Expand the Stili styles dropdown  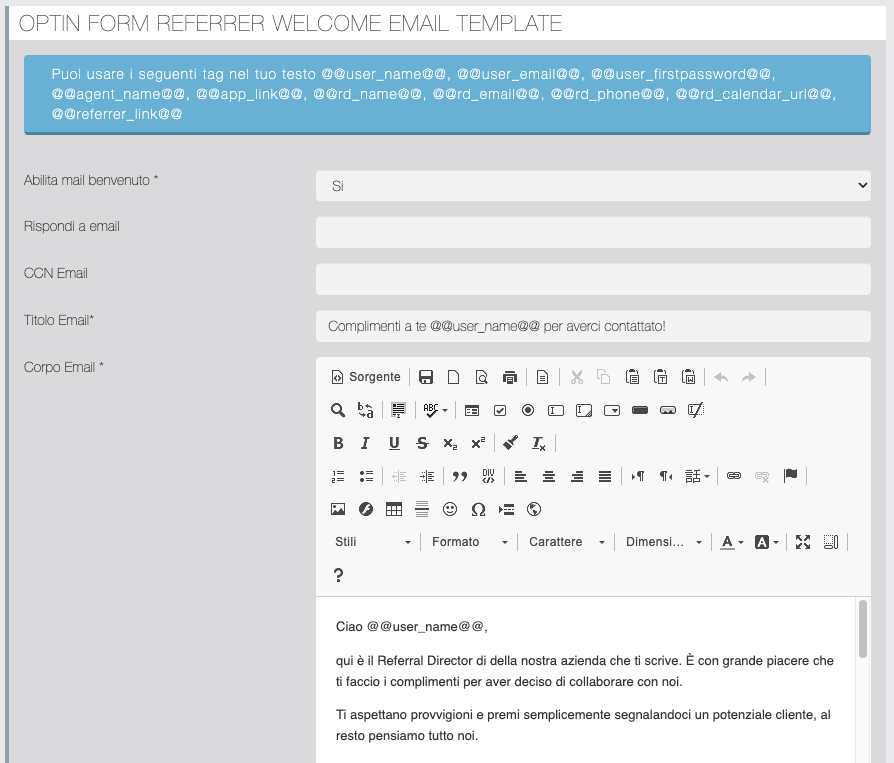coord(373,542)
